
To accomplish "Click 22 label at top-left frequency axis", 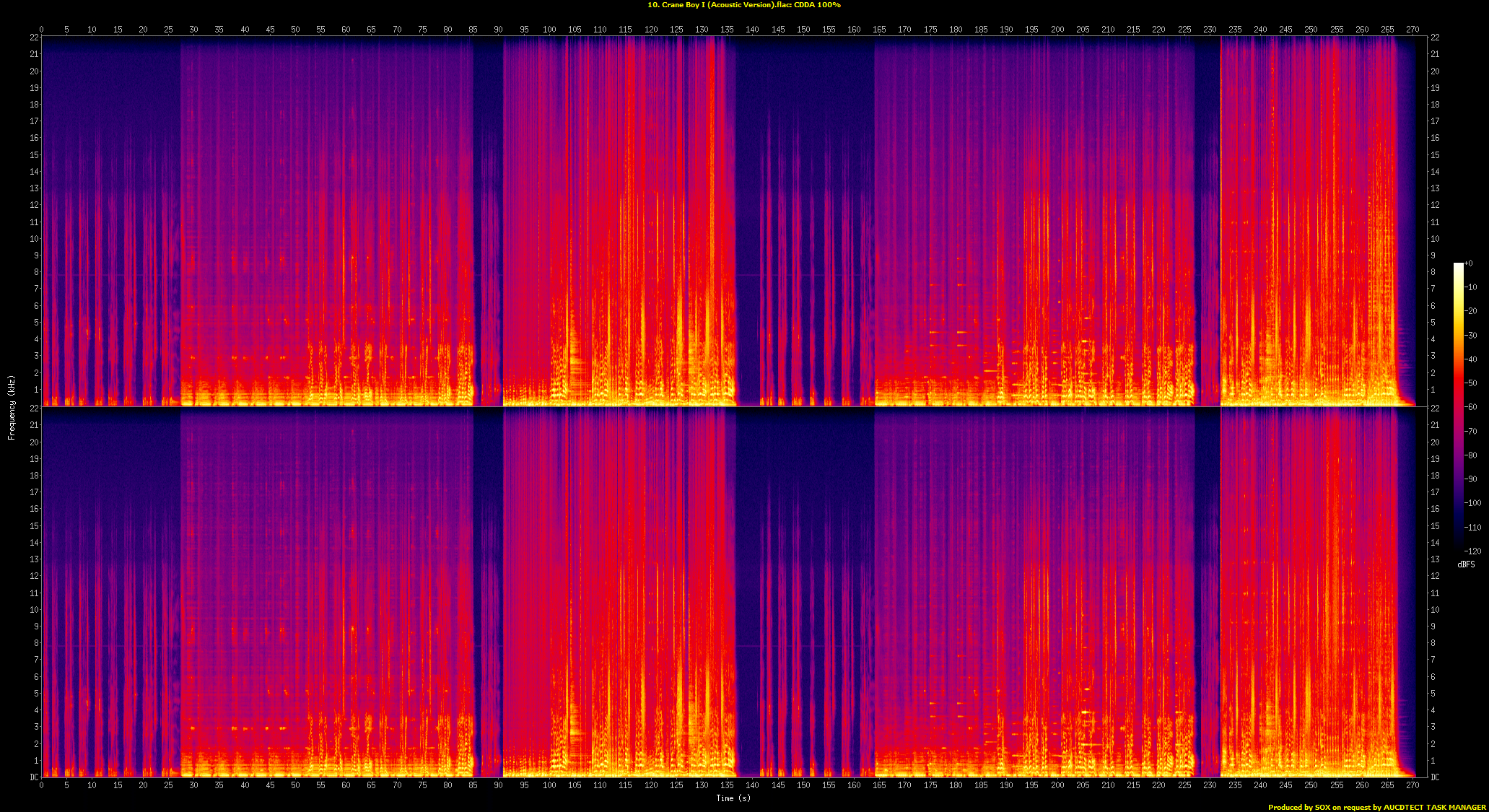I will tap(34, 38).
